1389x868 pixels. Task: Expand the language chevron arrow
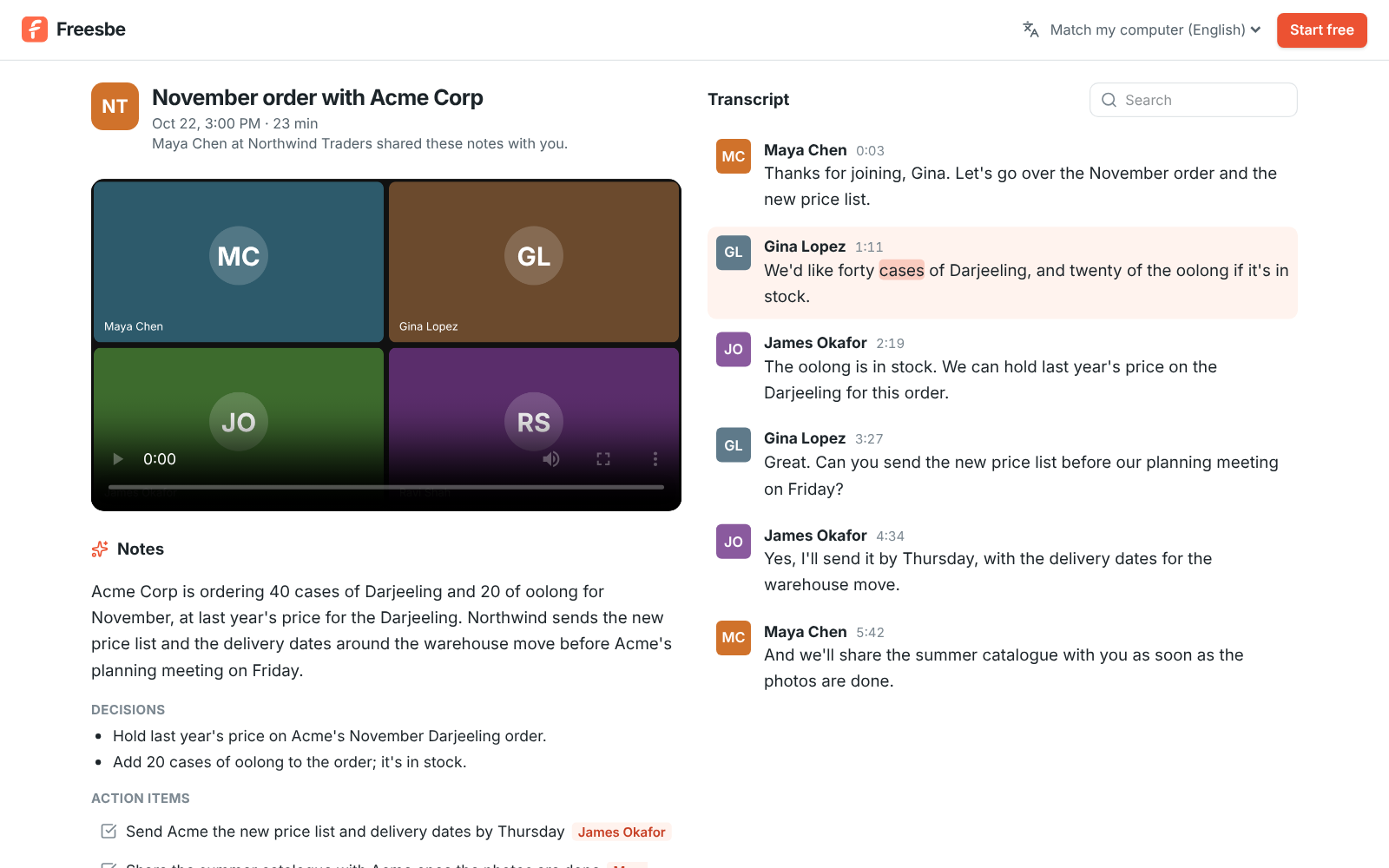[1255, 30]
